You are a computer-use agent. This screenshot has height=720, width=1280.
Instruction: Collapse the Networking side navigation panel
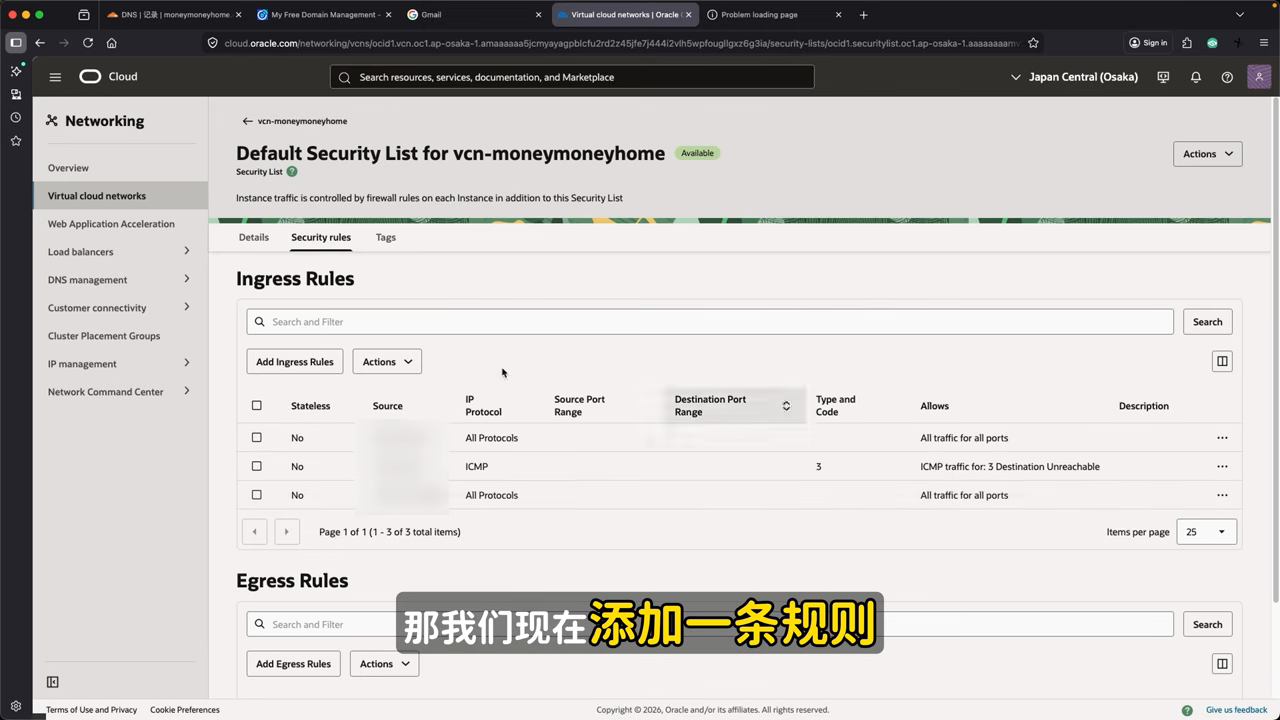pyautogui.click(x=53, y=682)
